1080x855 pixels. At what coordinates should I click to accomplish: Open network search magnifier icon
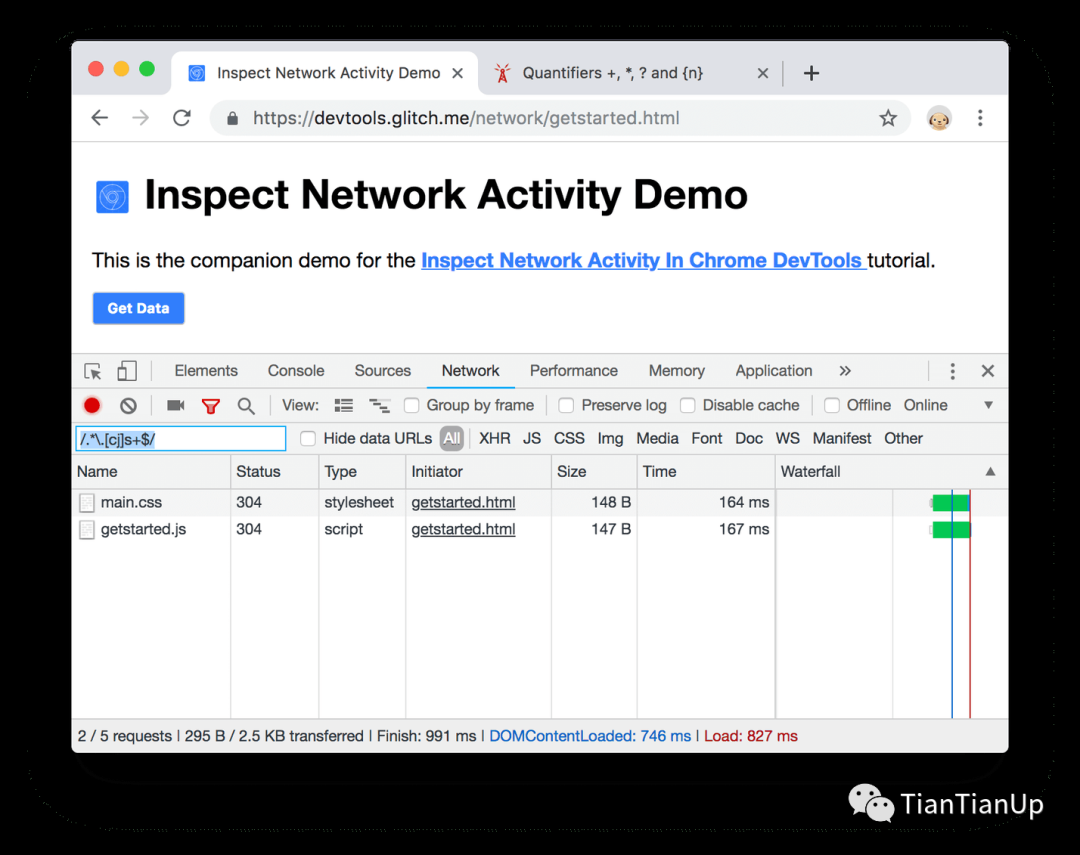pos(246,406)
